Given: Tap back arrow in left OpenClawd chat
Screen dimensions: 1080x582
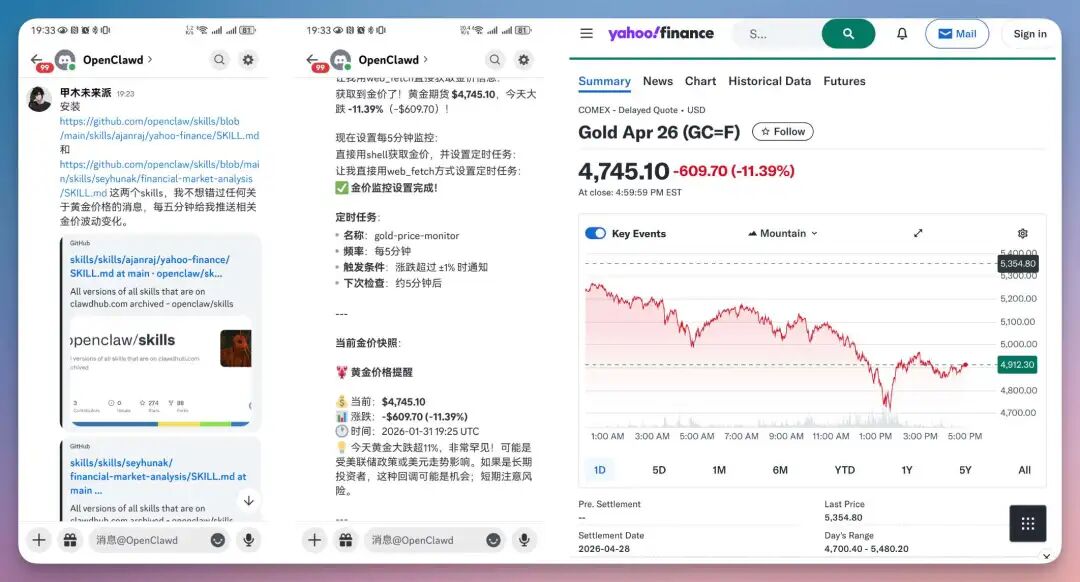Looking at the screenshot, I should point(37,60).
